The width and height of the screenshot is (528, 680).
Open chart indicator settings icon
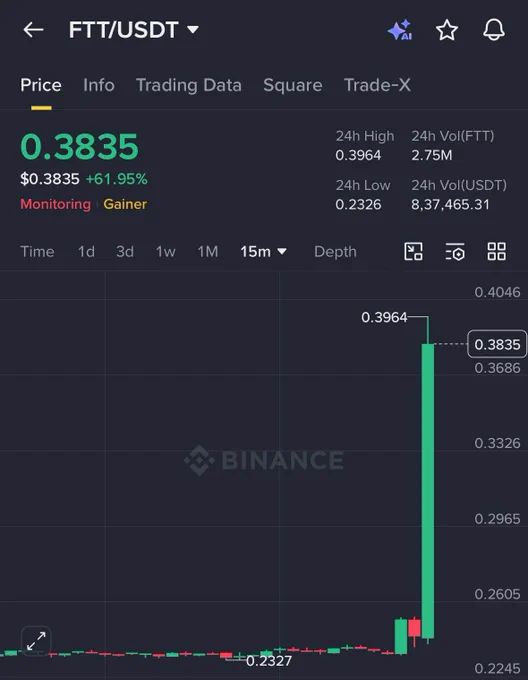tap(455, 252)
